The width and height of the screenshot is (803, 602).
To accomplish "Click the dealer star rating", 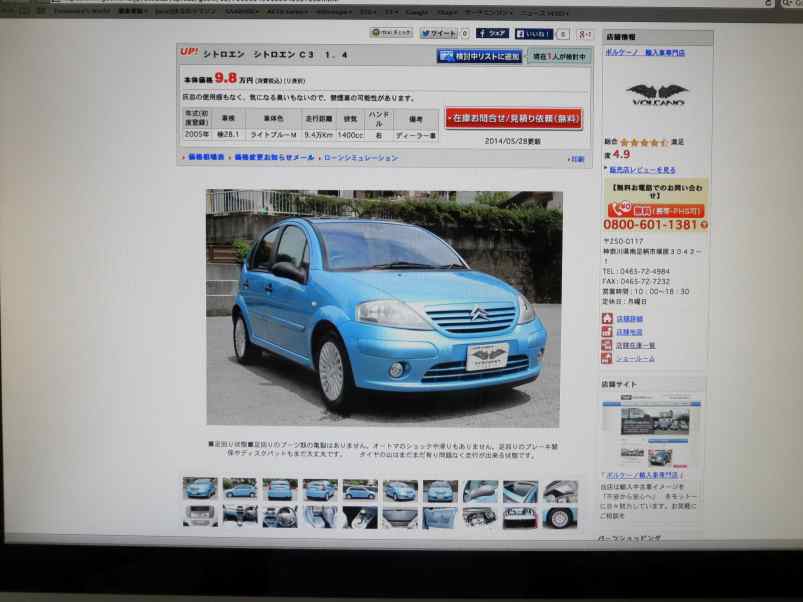I will point(643,142).
